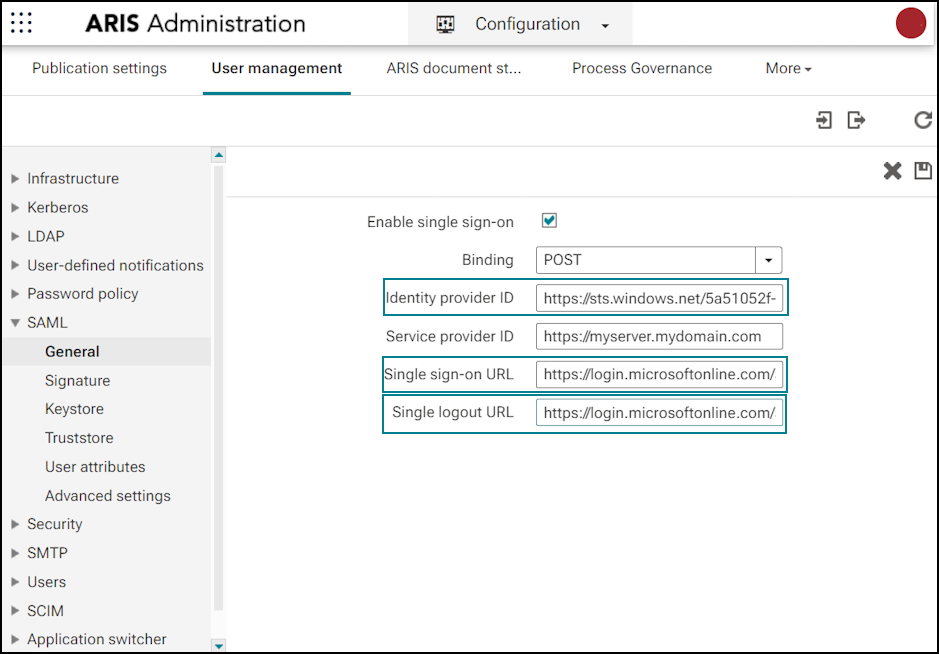Viewport: 939px width, 654px height.
Task: Click the LDAP label
Action: click(46, 236)
